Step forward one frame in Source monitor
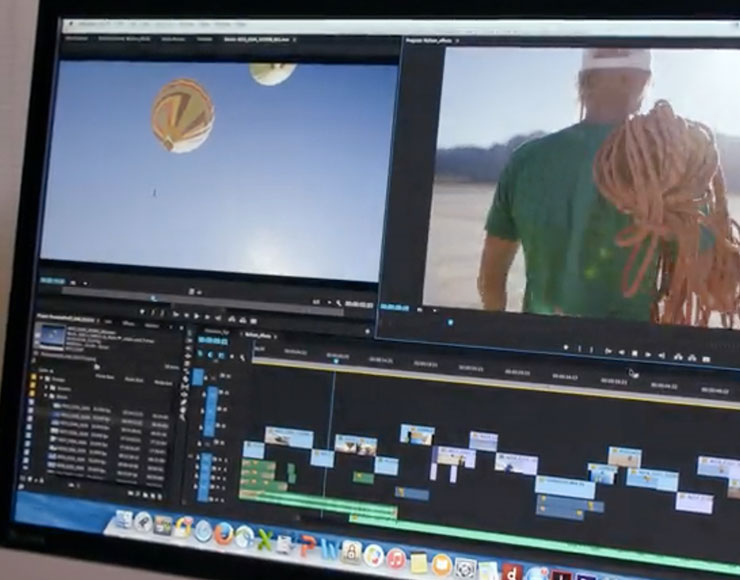 tap(208, 317)
